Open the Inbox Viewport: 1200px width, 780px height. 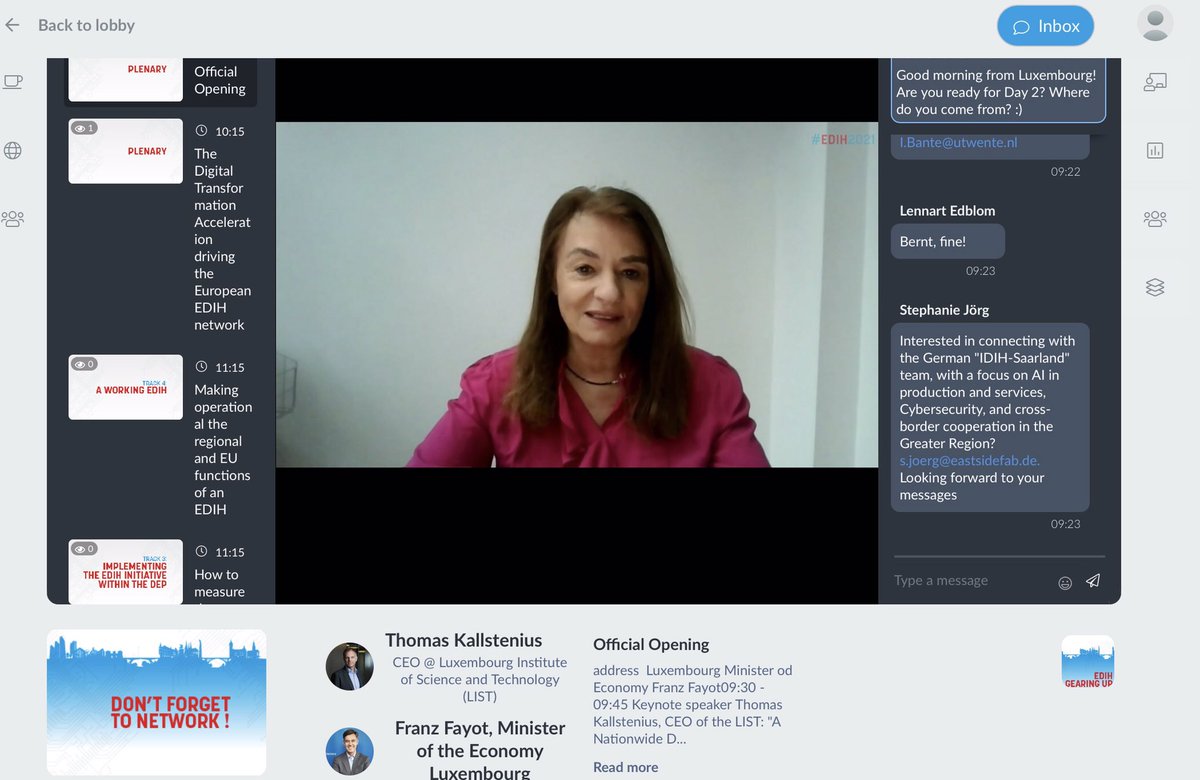pyautogui.click(x=1046, y=26)
